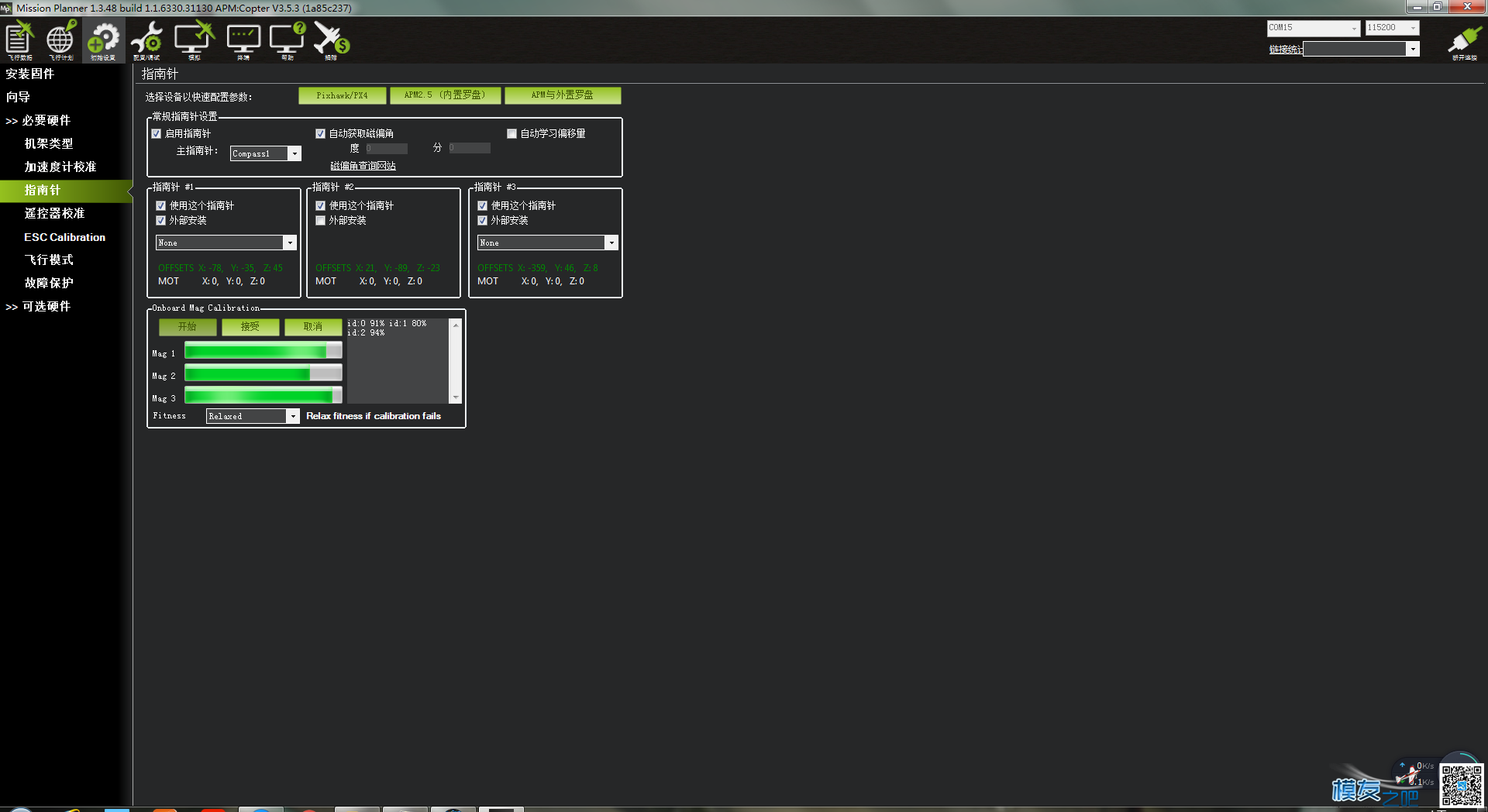
Task: Click the Accept (接受) calibration button
Action: click(250, 327)
